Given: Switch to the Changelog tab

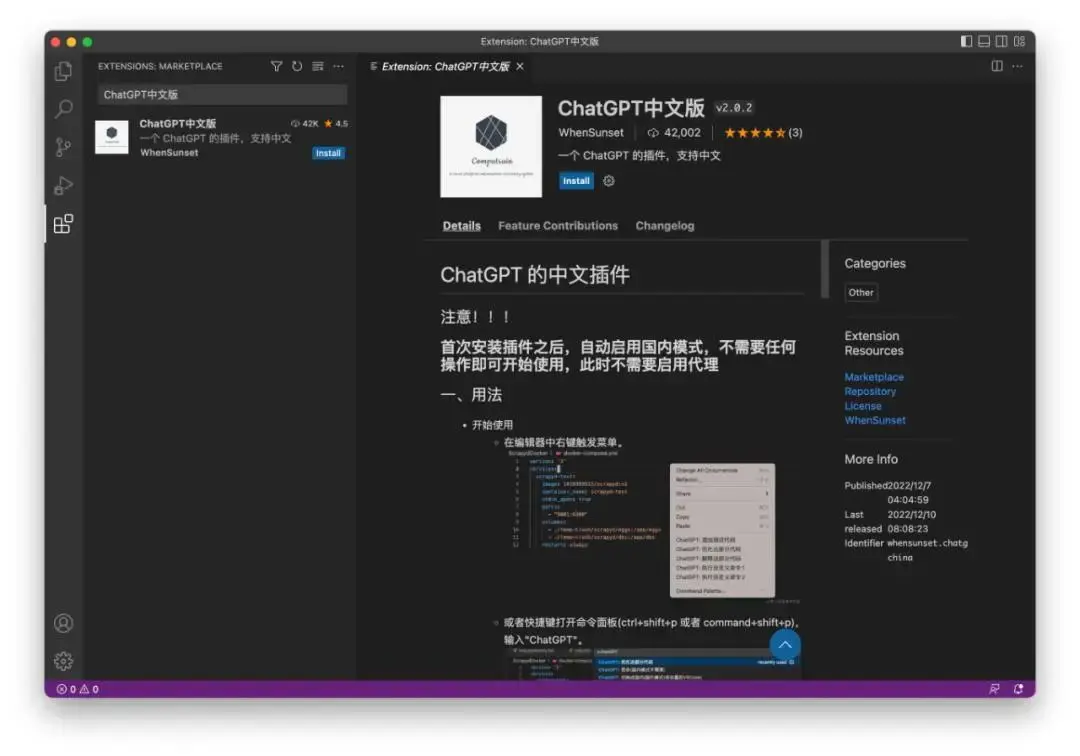Looking at the screenshot, I should (x=665, y=226).
